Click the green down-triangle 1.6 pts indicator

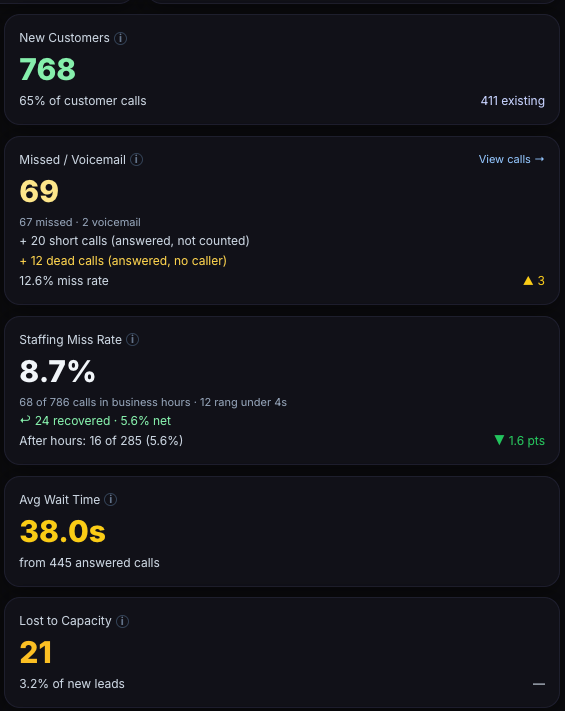pos(520,440)
